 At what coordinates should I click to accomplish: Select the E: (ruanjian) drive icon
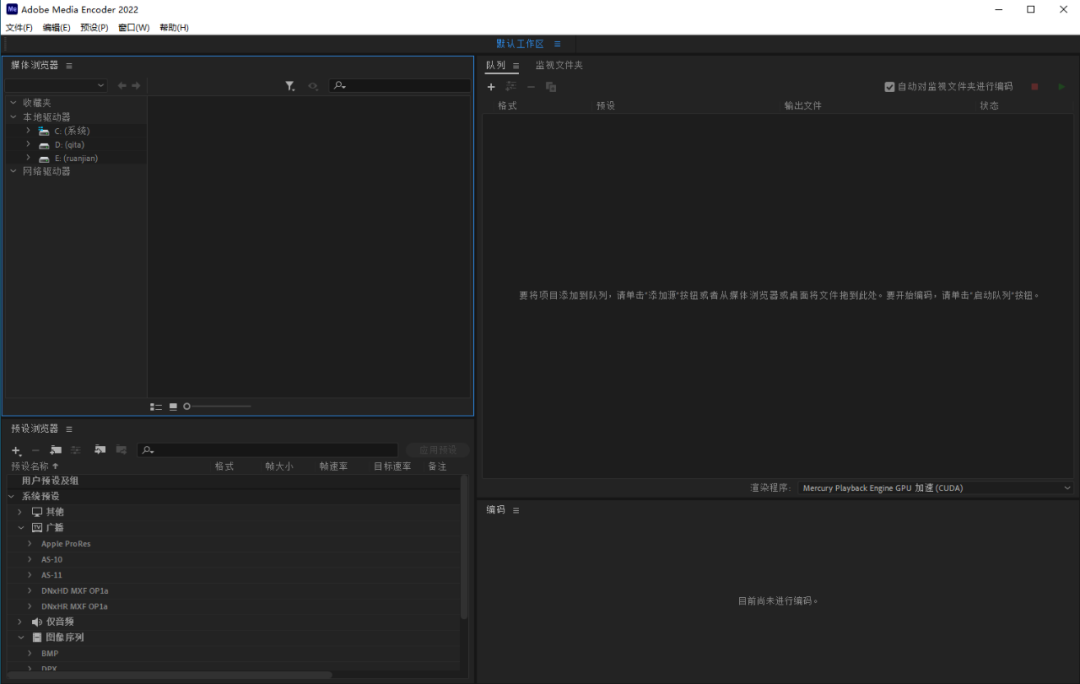click(44, 158)
